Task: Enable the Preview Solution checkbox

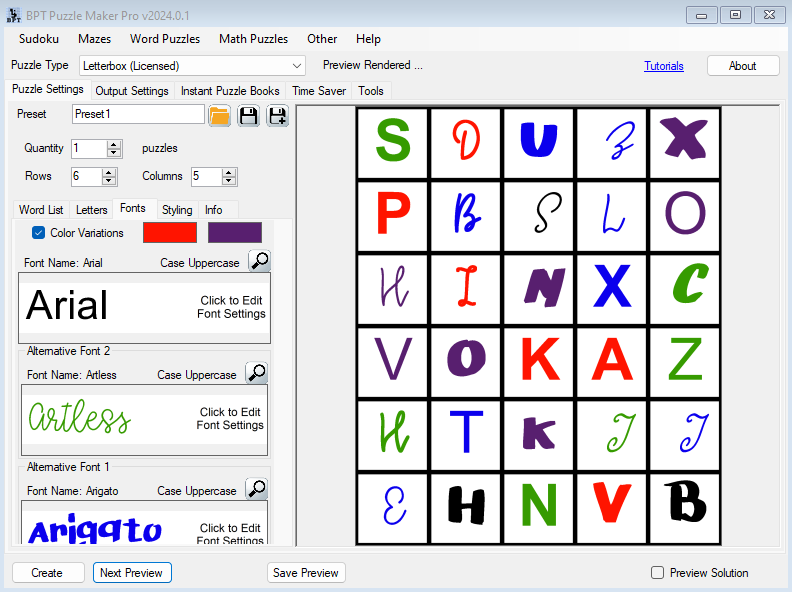Action: coord(657,573)
